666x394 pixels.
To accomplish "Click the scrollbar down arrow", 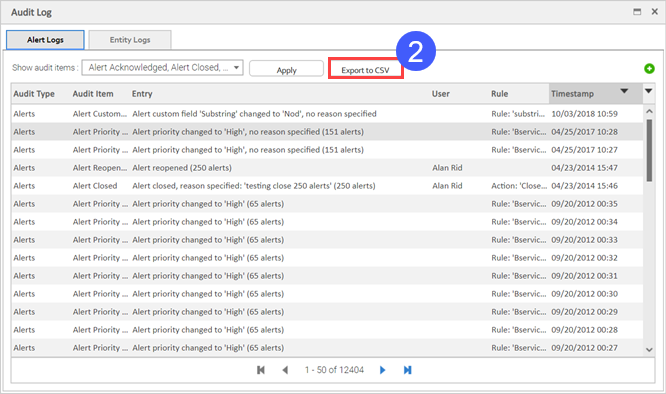I will point(649,350).
